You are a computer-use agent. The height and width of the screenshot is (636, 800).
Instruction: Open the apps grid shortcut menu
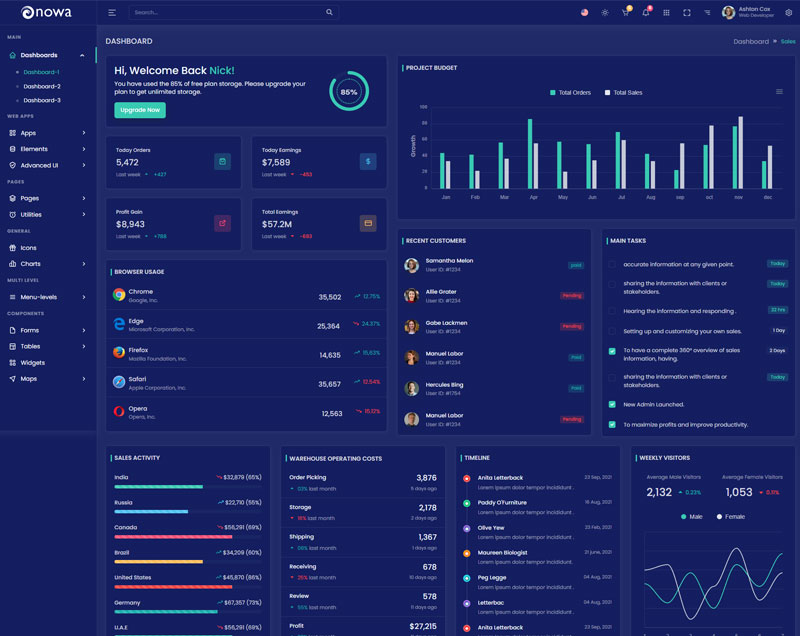[666, 13]
